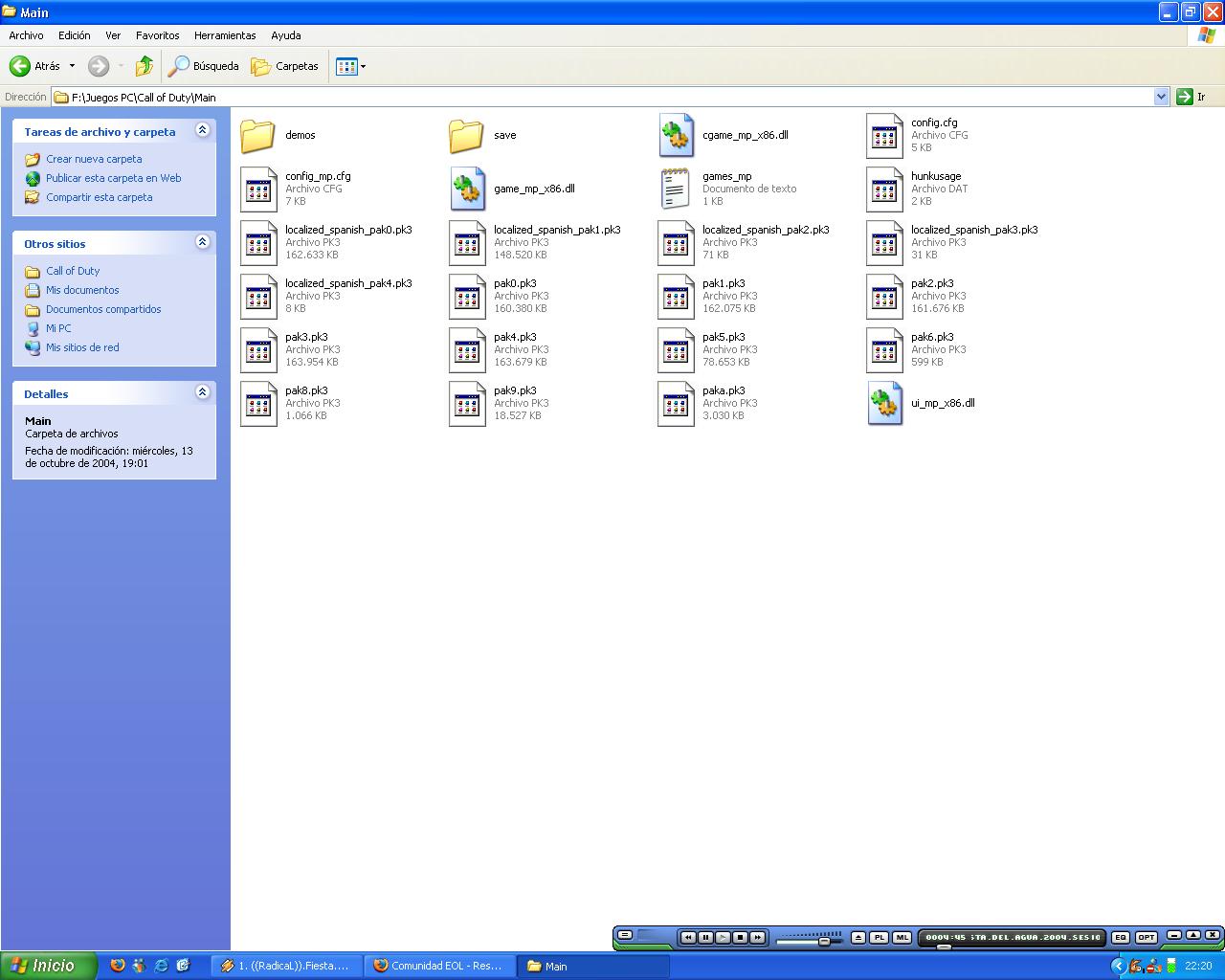Click the Atrás back arrow button
The width and height of the screenshot is (1225, 980).
point(34,66)
